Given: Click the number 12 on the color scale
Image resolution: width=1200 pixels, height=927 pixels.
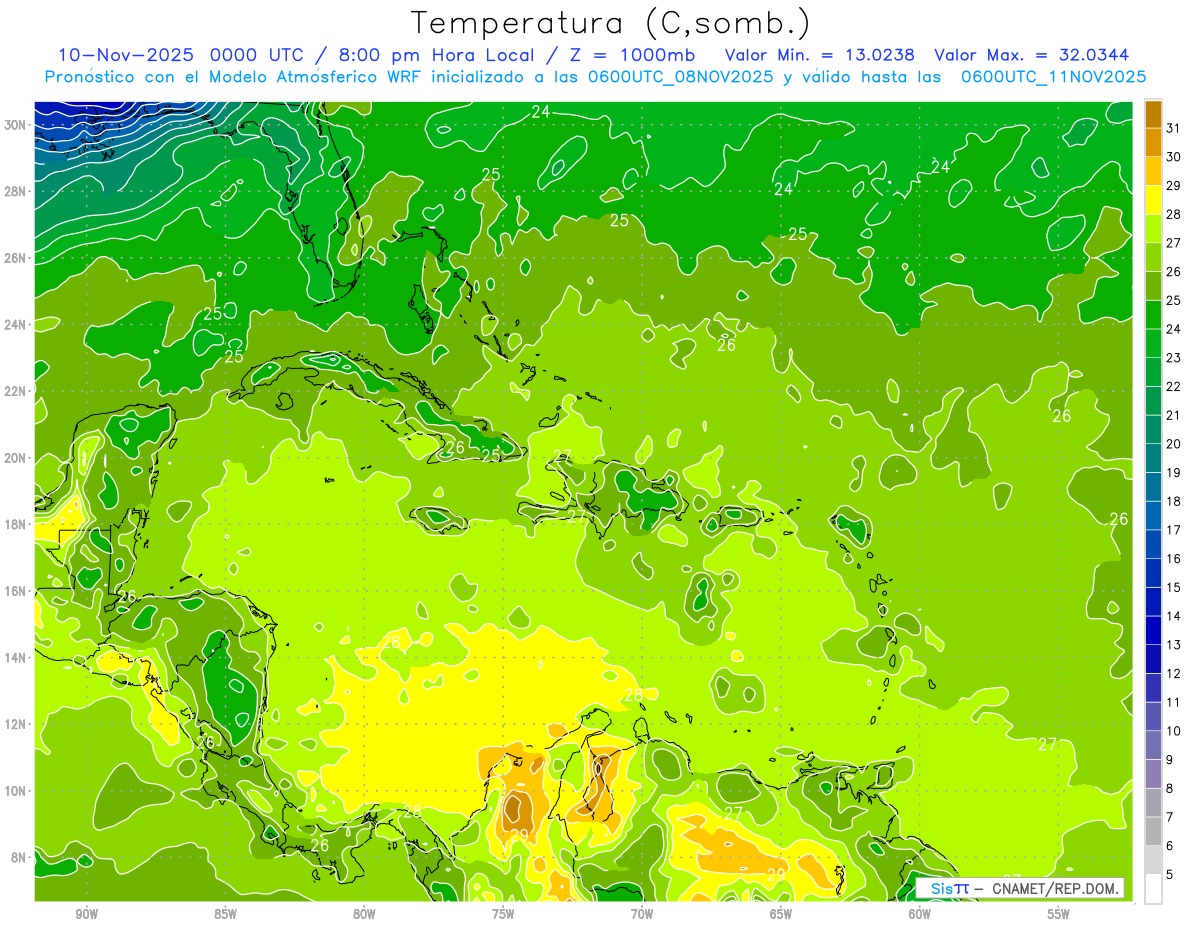Looking at the screenshot, I should point(1173,674).
